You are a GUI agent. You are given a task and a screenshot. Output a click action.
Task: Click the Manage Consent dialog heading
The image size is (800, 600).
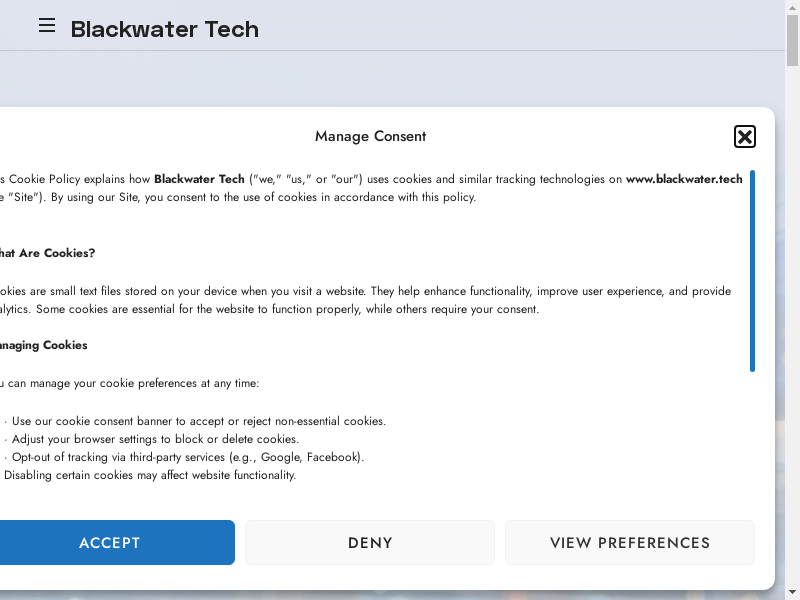coord(370,136)
